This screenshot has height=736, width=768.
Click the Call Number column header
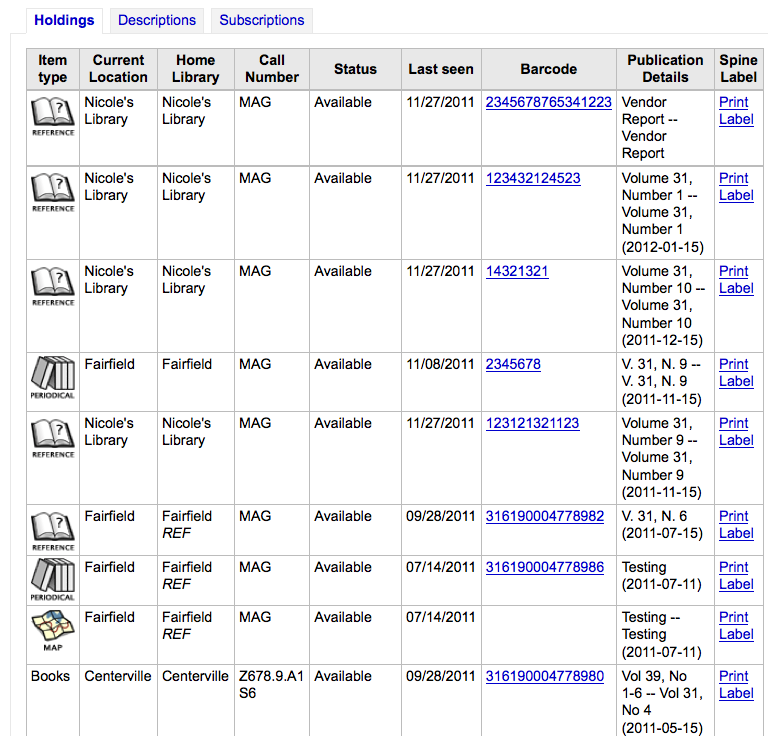[271, 69]
